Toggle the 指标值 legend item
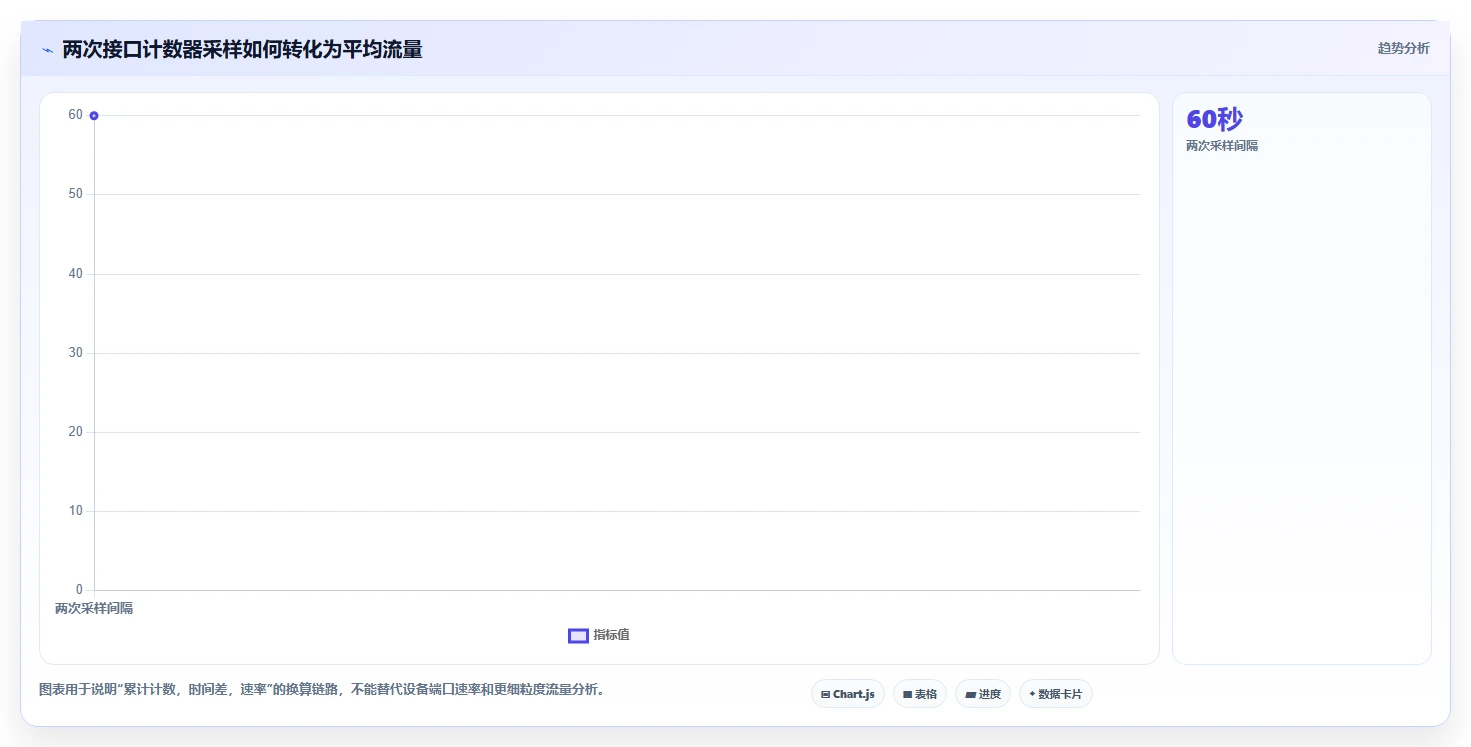This screenshot has width=1471, height=747. tap(599, 635)
